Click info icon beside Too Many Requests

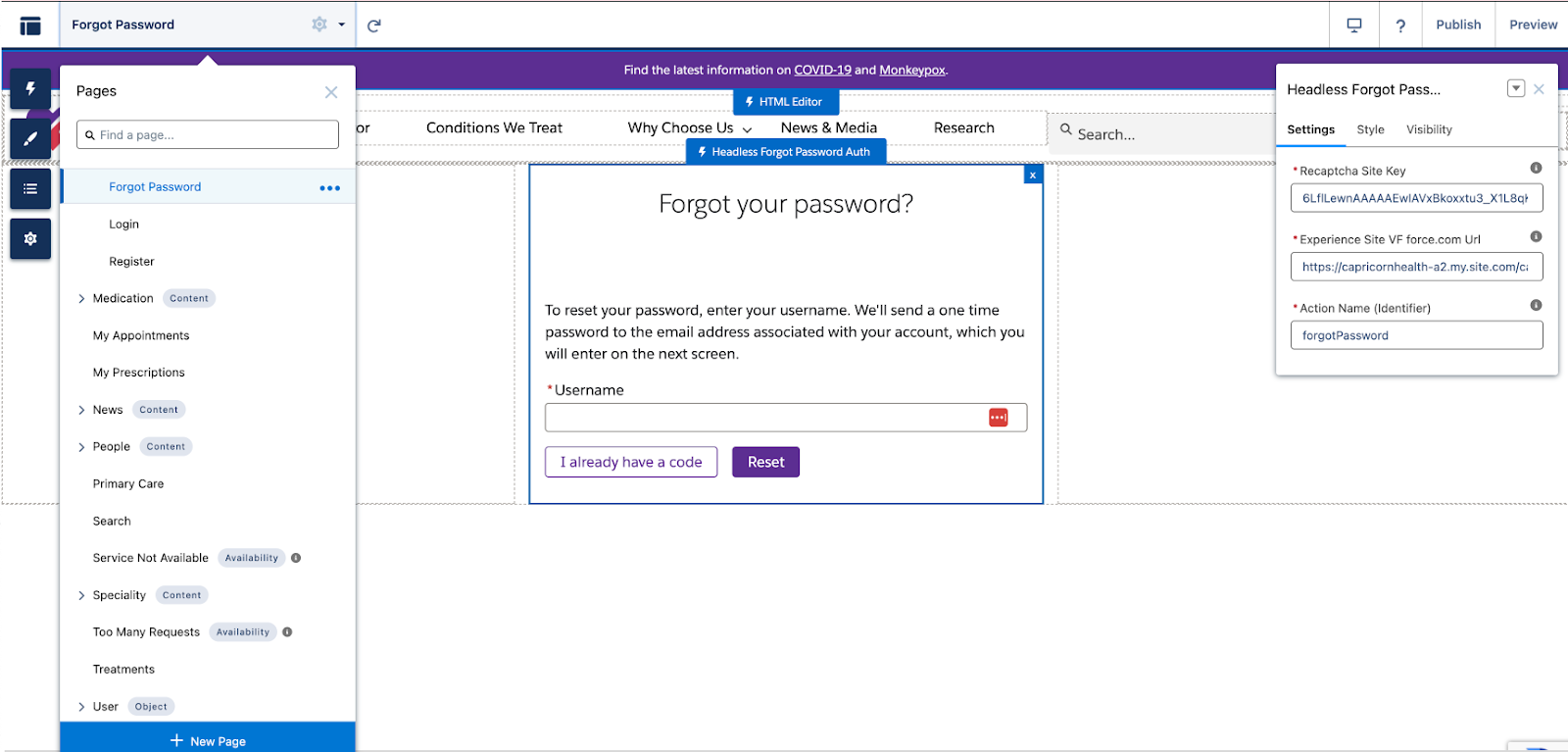[x=287, y=632]
